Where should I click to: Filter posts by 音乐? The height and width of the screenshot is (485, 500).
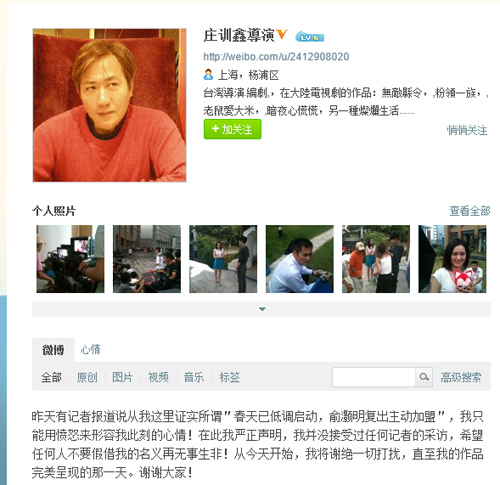tap(194, 377)
